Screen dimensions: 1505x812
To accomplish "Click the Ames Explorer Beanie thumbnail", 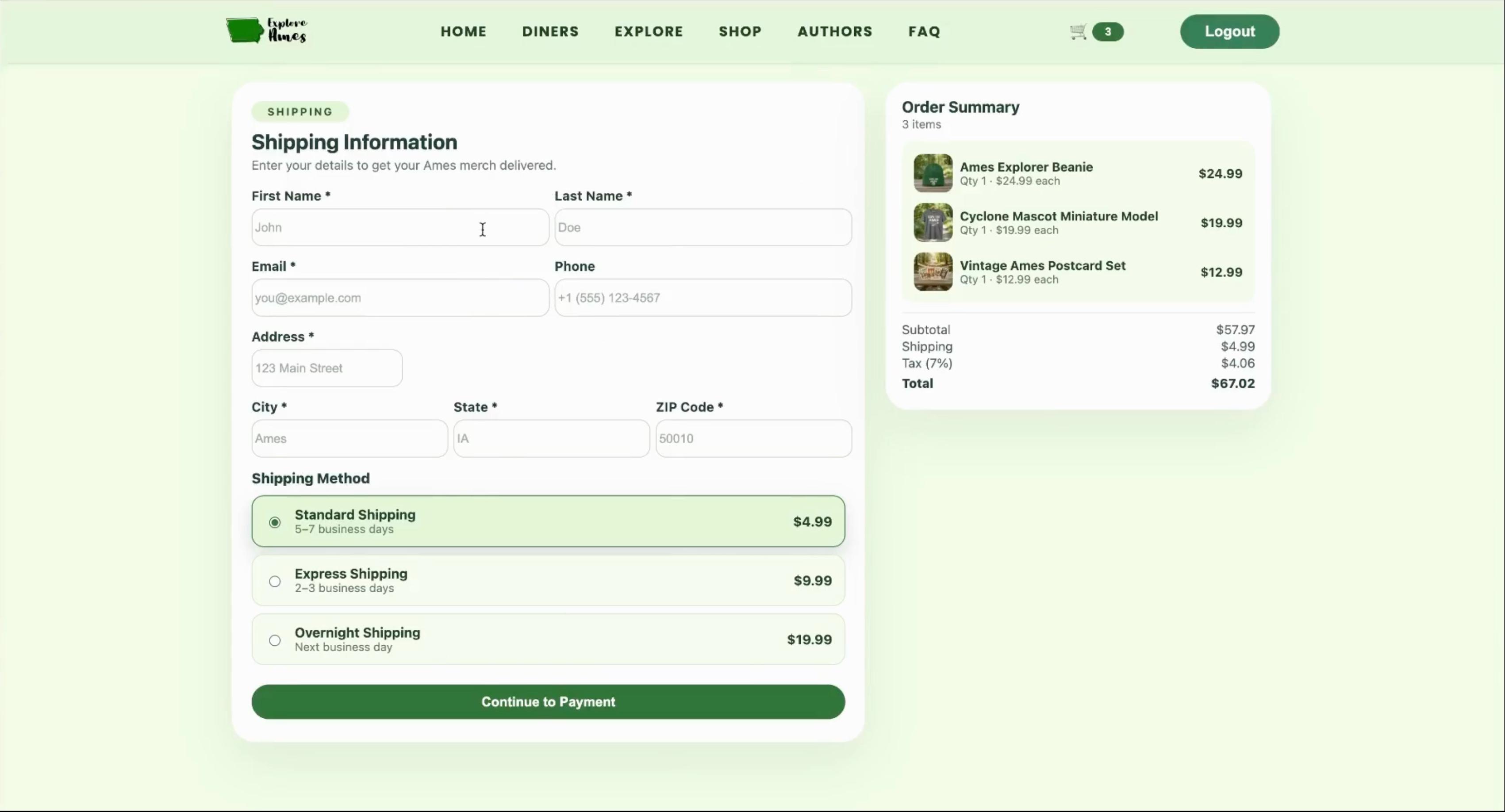I will (x=933, y=173).
